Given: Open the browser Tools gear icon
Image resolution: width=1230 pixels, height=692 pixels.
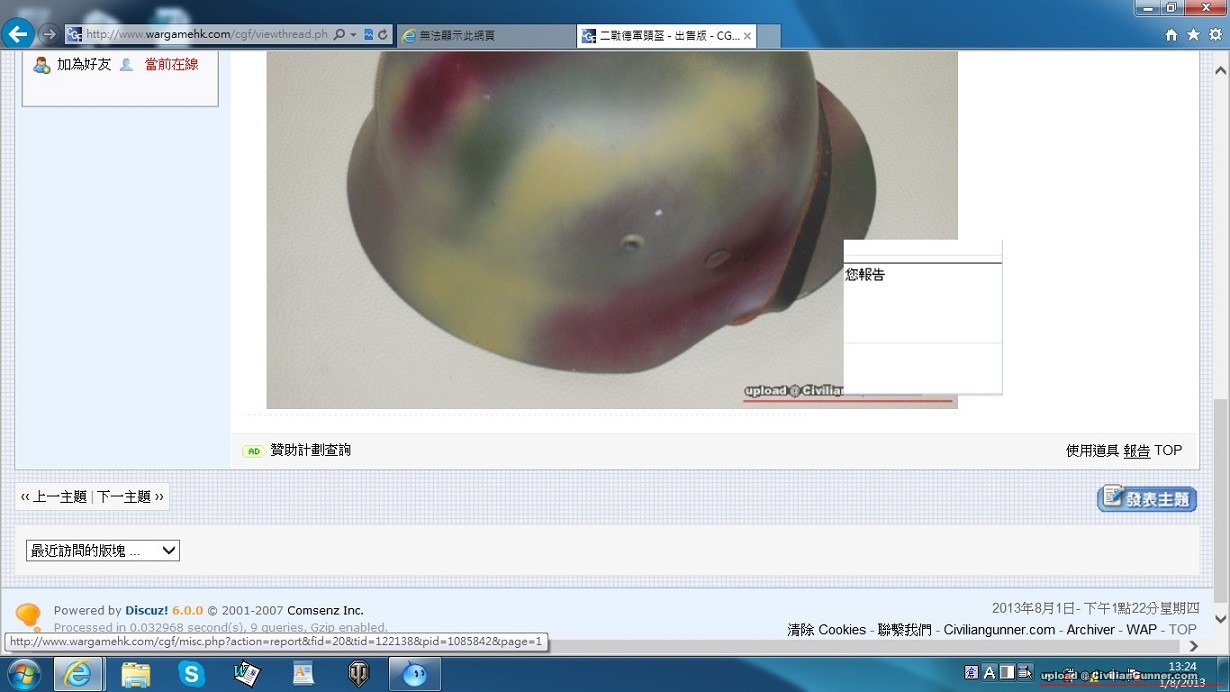Looking at the screenshot, I should (x=1215, y=35).
